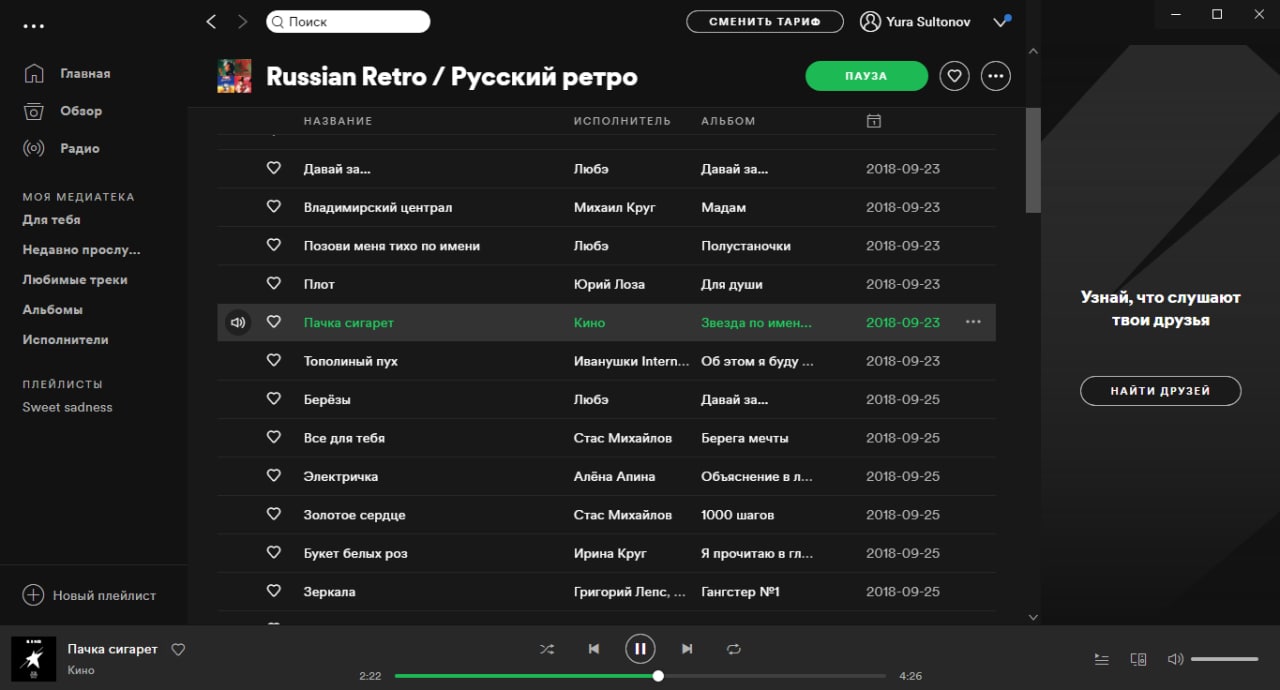Click the scroll down arrow of the track list
Screen dimensions: 1280x690
pyautogui.click(x=1033, y=617)
